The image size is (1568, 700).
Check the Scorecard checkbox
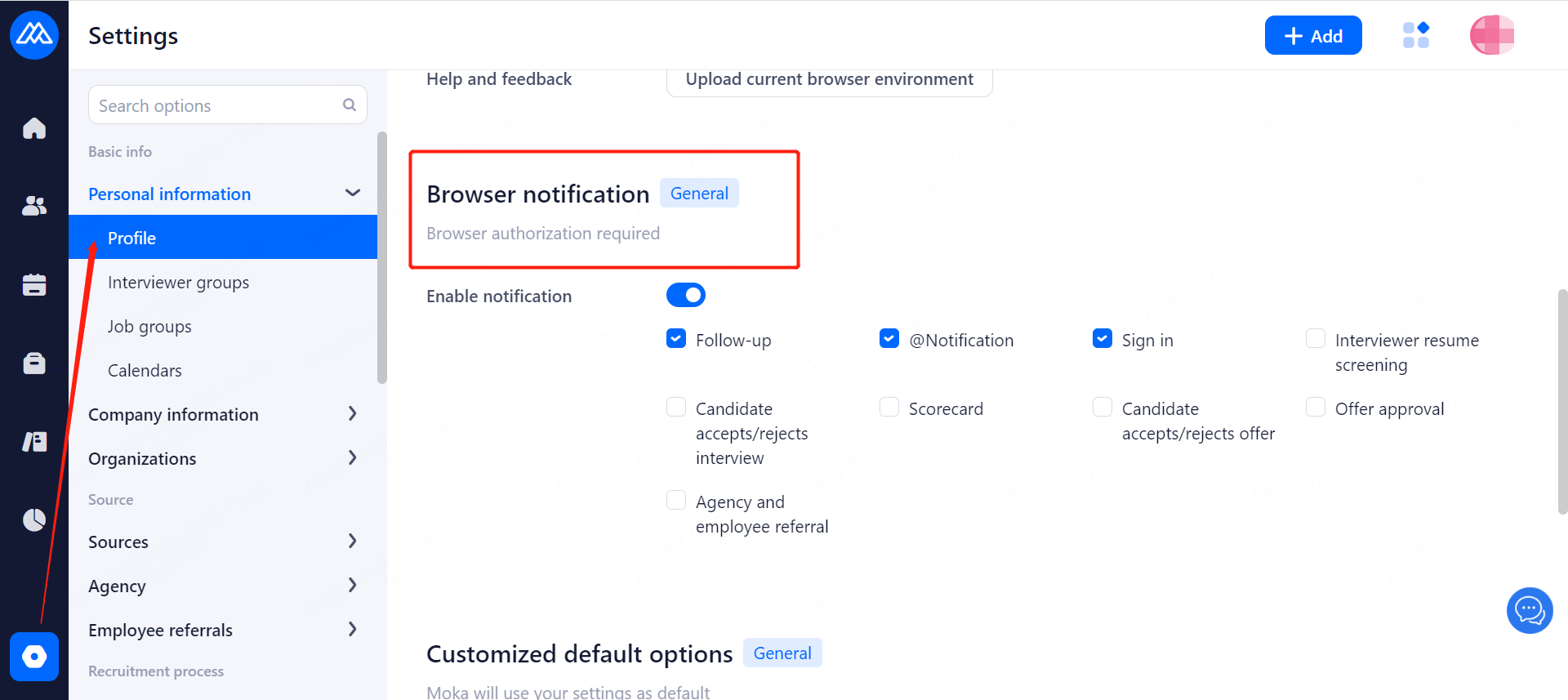tap(889, 407)
